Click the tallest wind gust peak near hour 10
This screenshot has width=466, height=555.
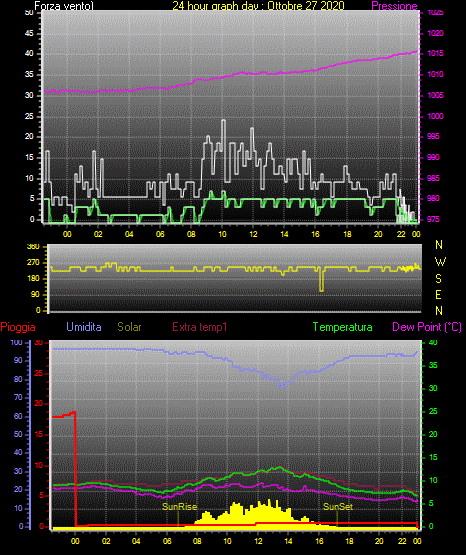(x=223, y=122)
